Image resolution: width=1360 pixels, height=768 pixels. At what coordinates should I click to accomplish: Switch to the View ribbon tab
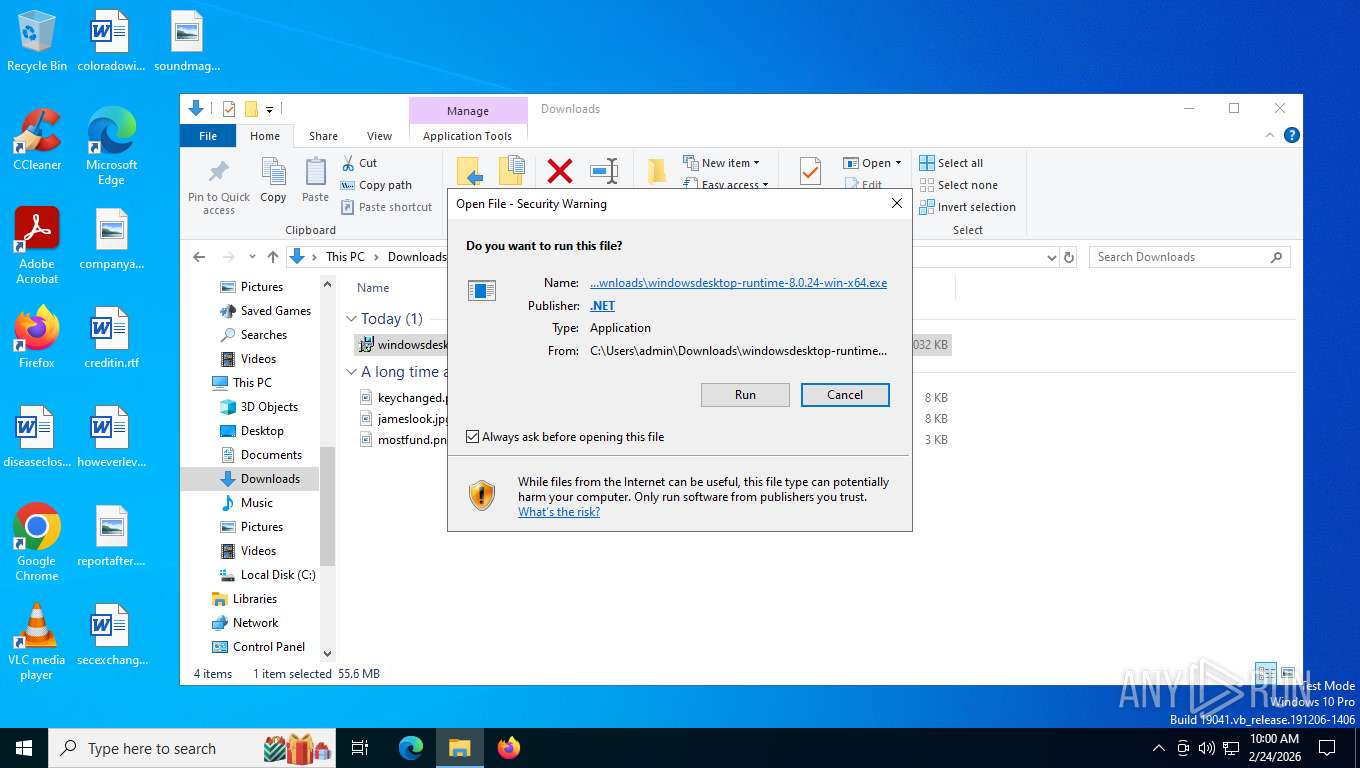pyautogui.click(x=379, y=136)
